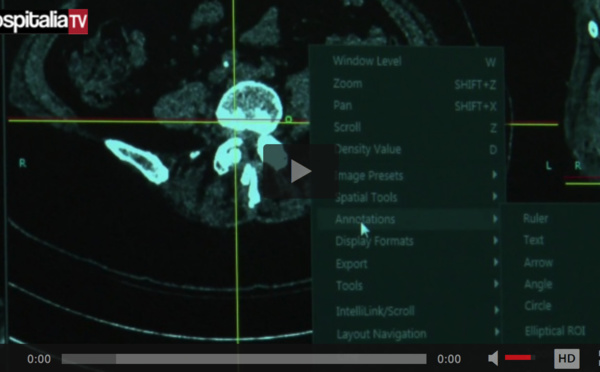Select Elliptical ROI annotation
The height and width of the screenshot is (372, 600).
555,331
